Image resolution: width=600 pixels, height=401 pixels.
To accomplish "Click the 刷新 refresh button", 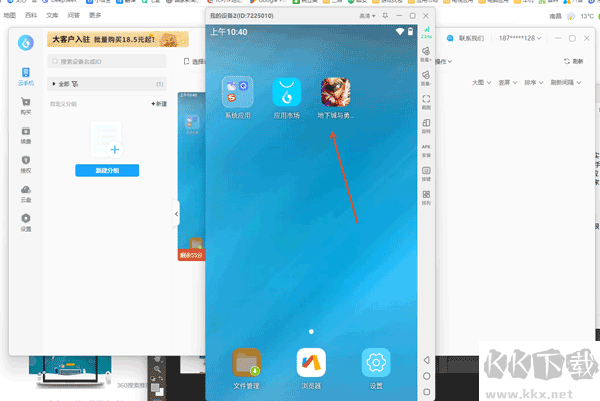I will pos(573,61).
